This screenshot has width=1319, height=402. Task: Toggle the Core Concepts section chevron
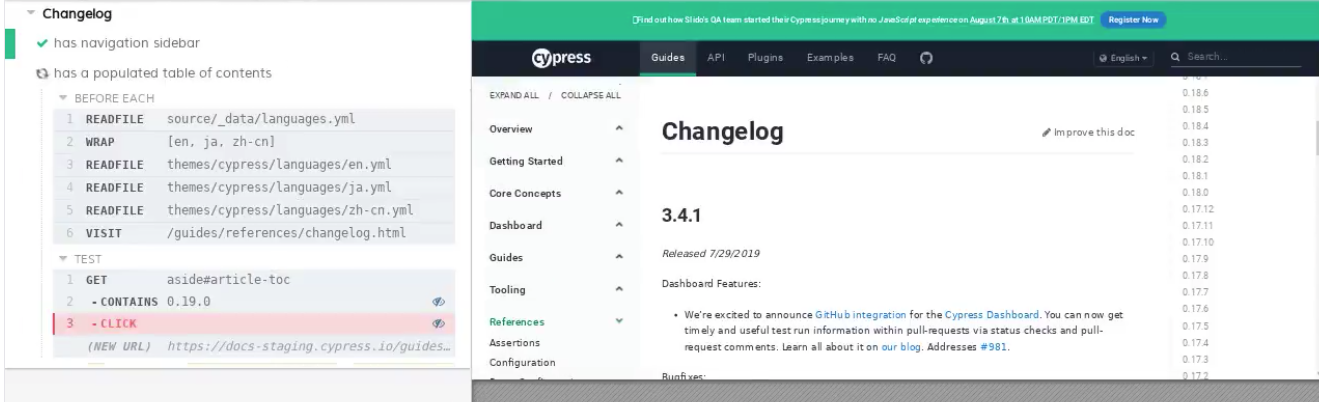[x=619, y=193]
